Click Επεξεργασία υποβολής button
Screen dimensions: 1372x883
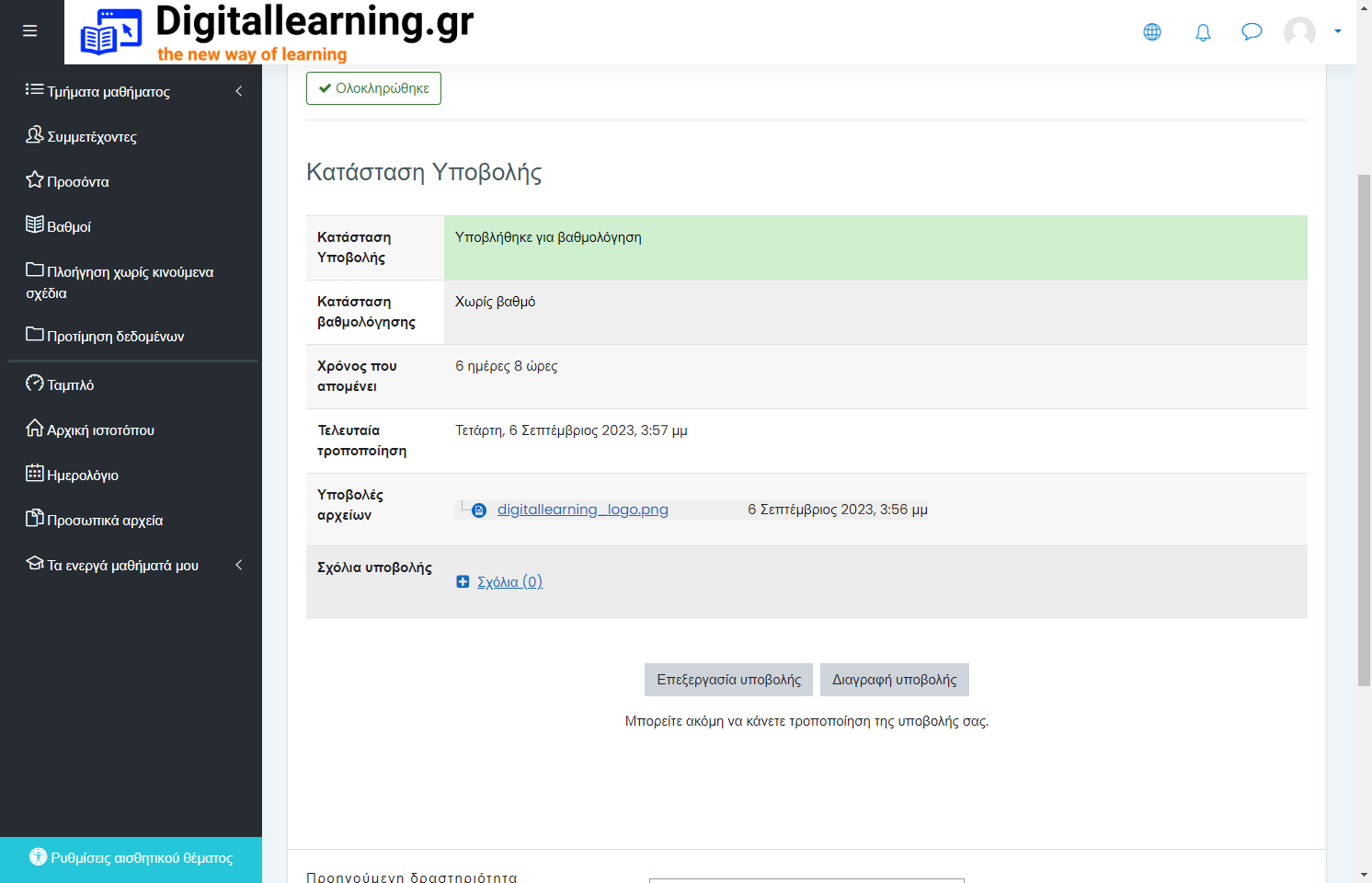728,680
